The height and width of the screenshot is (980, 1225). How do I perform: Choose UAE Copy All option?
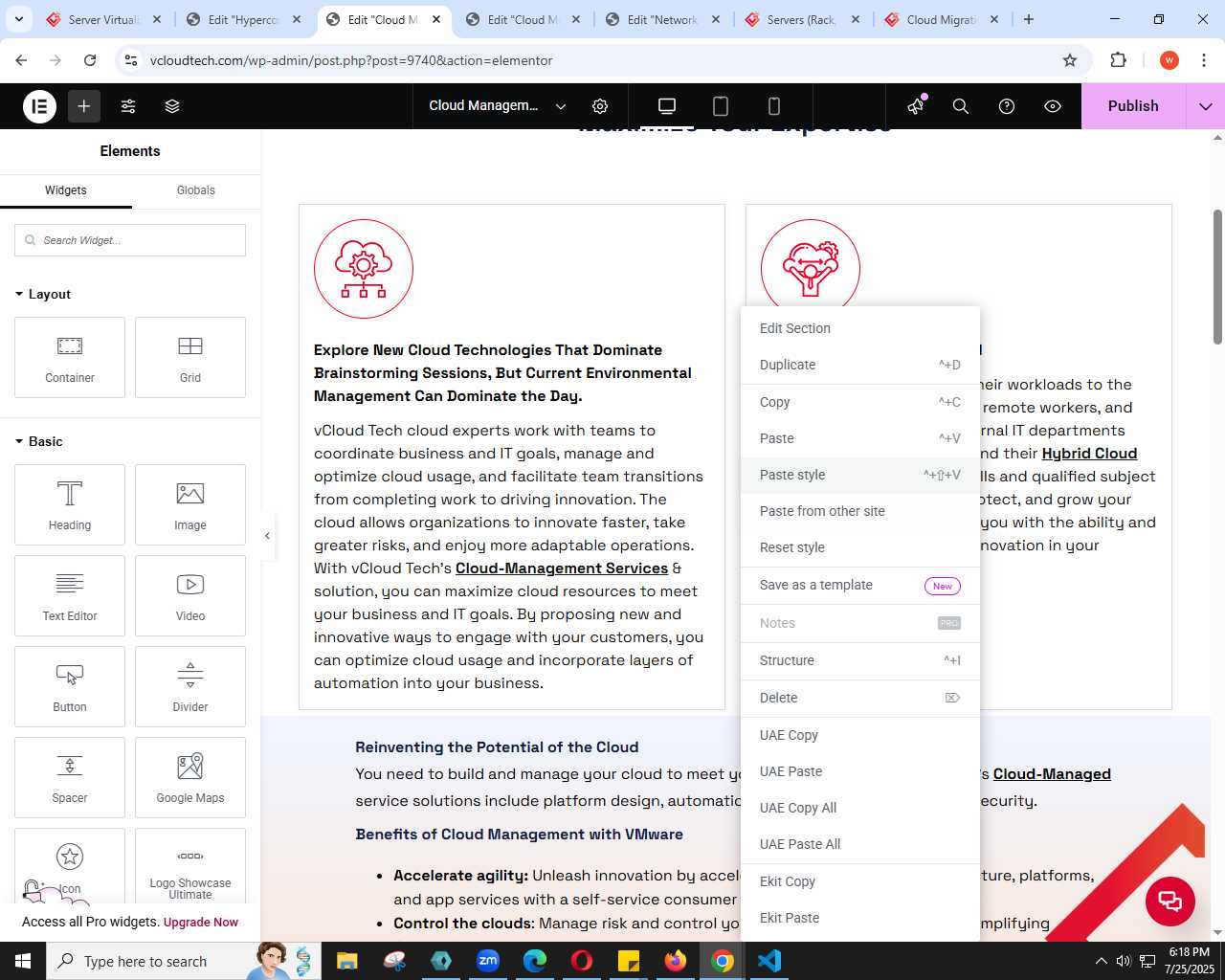pos(860,808)
